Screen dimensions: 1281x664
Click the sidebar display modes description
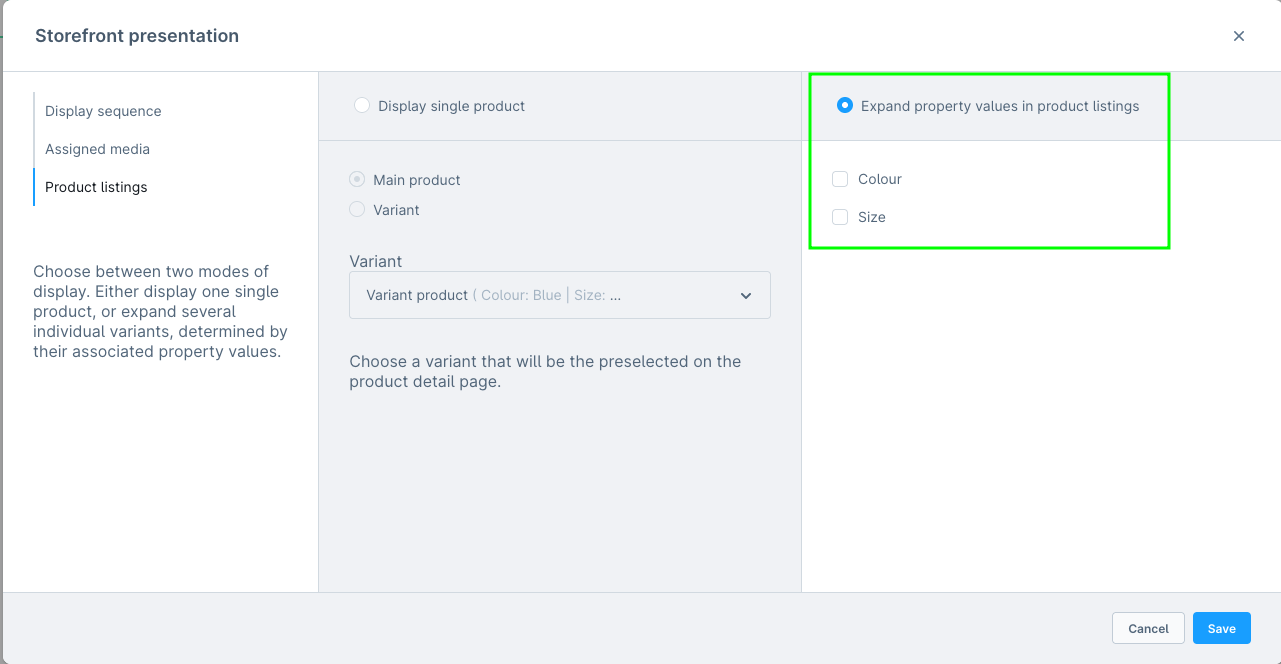tap(160, 311)
